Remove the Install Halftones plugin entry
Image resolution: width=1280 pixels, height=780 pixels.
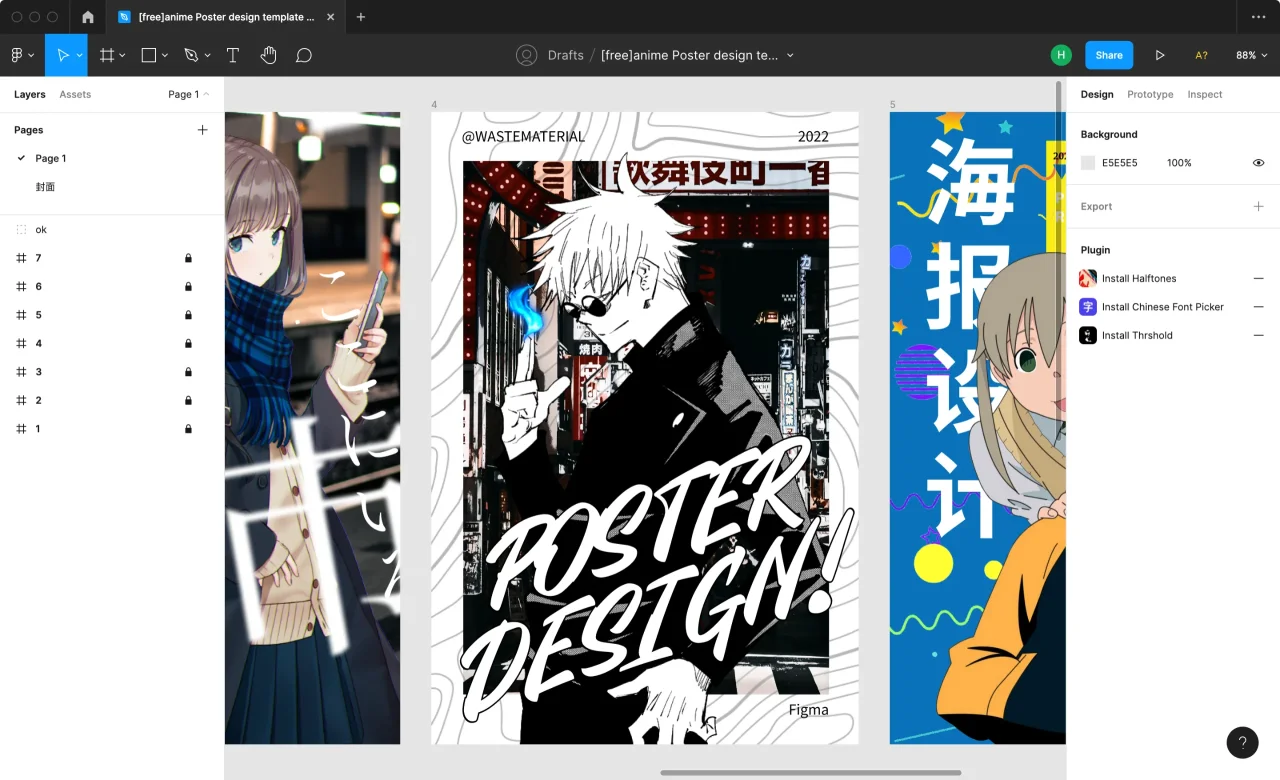click(1258, 278)
